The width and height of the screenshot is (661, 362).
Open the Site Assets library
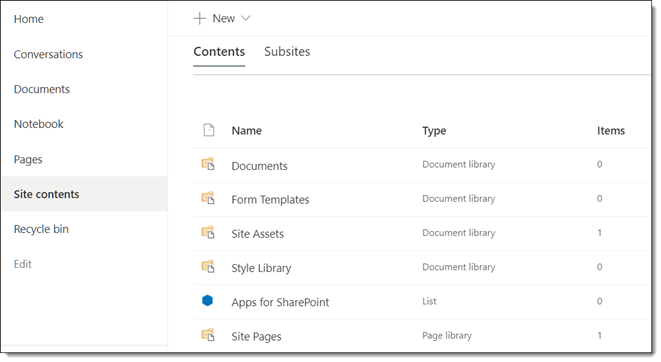pyautogui.click(x=258, y=234)
